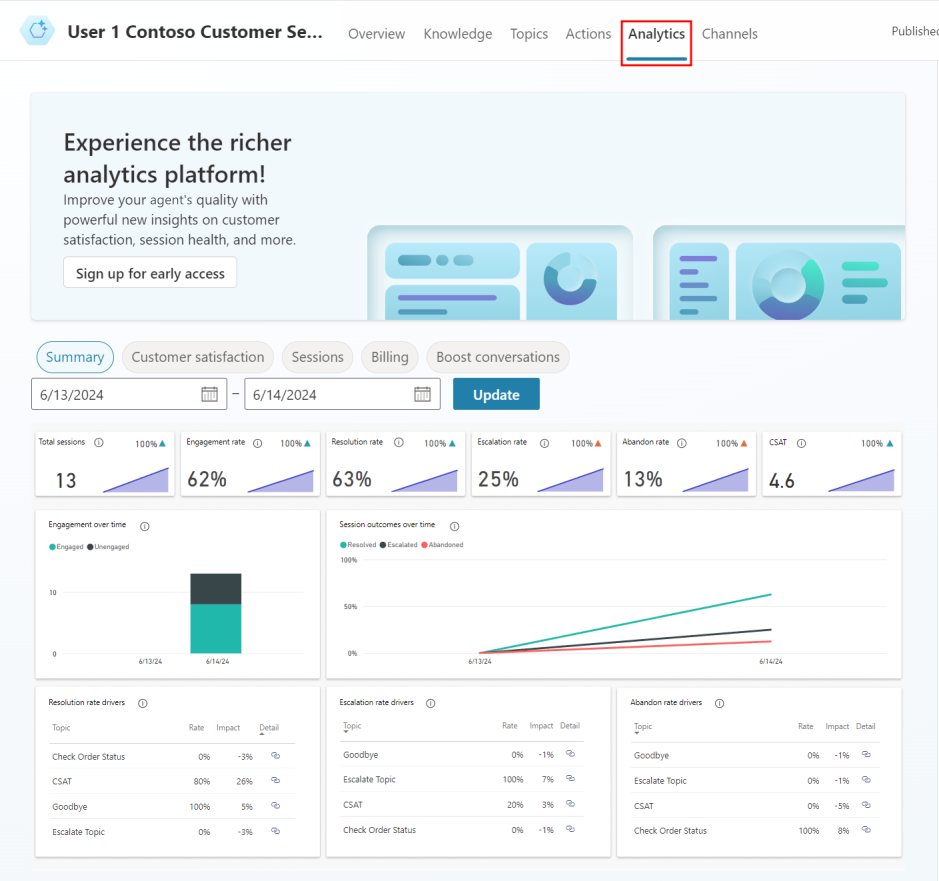Open detail icon for CSAT under Resolution rate drivers
The height and width of the screenshot is (881, 939).
point(276,781)
